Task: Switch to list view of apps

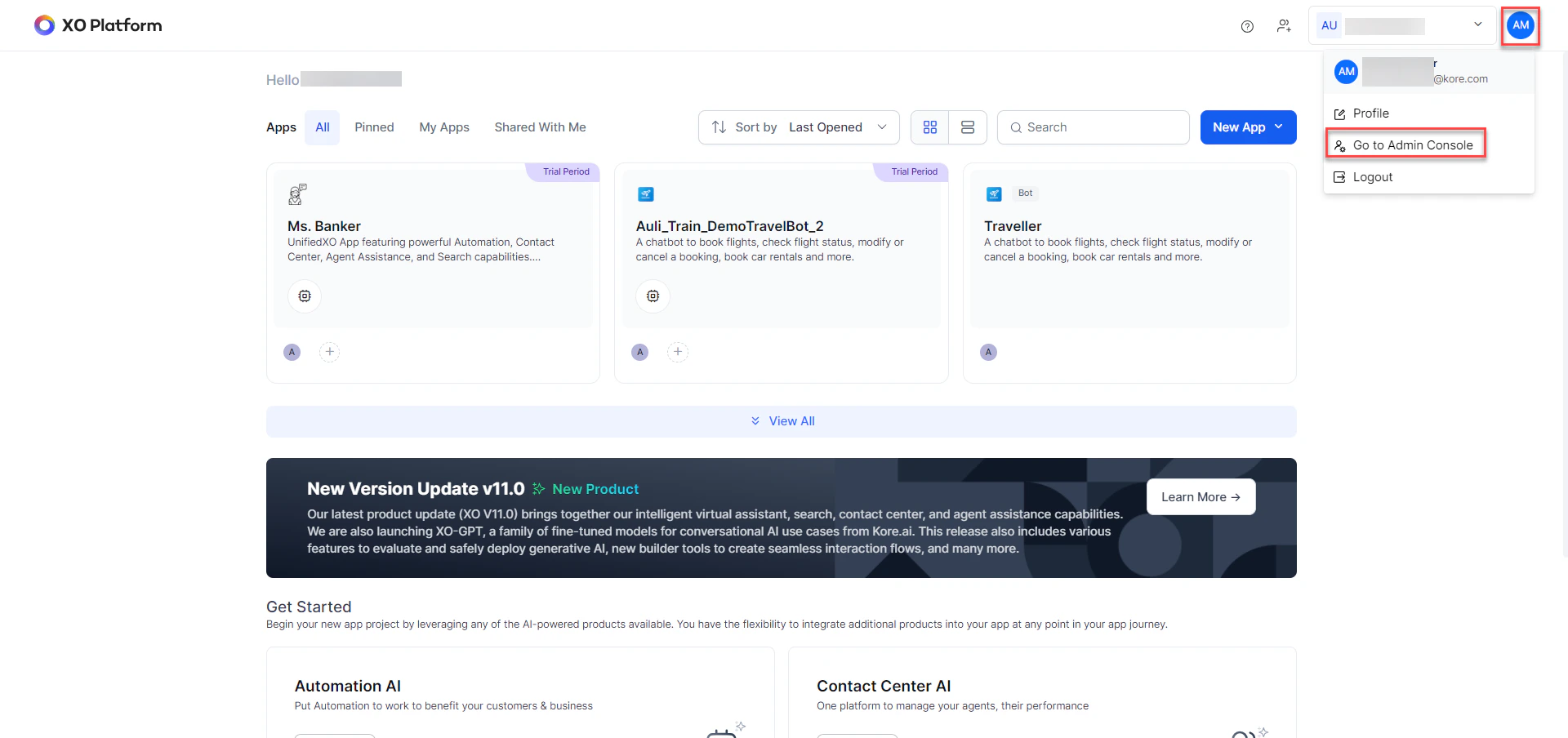Action: [967, 127]
